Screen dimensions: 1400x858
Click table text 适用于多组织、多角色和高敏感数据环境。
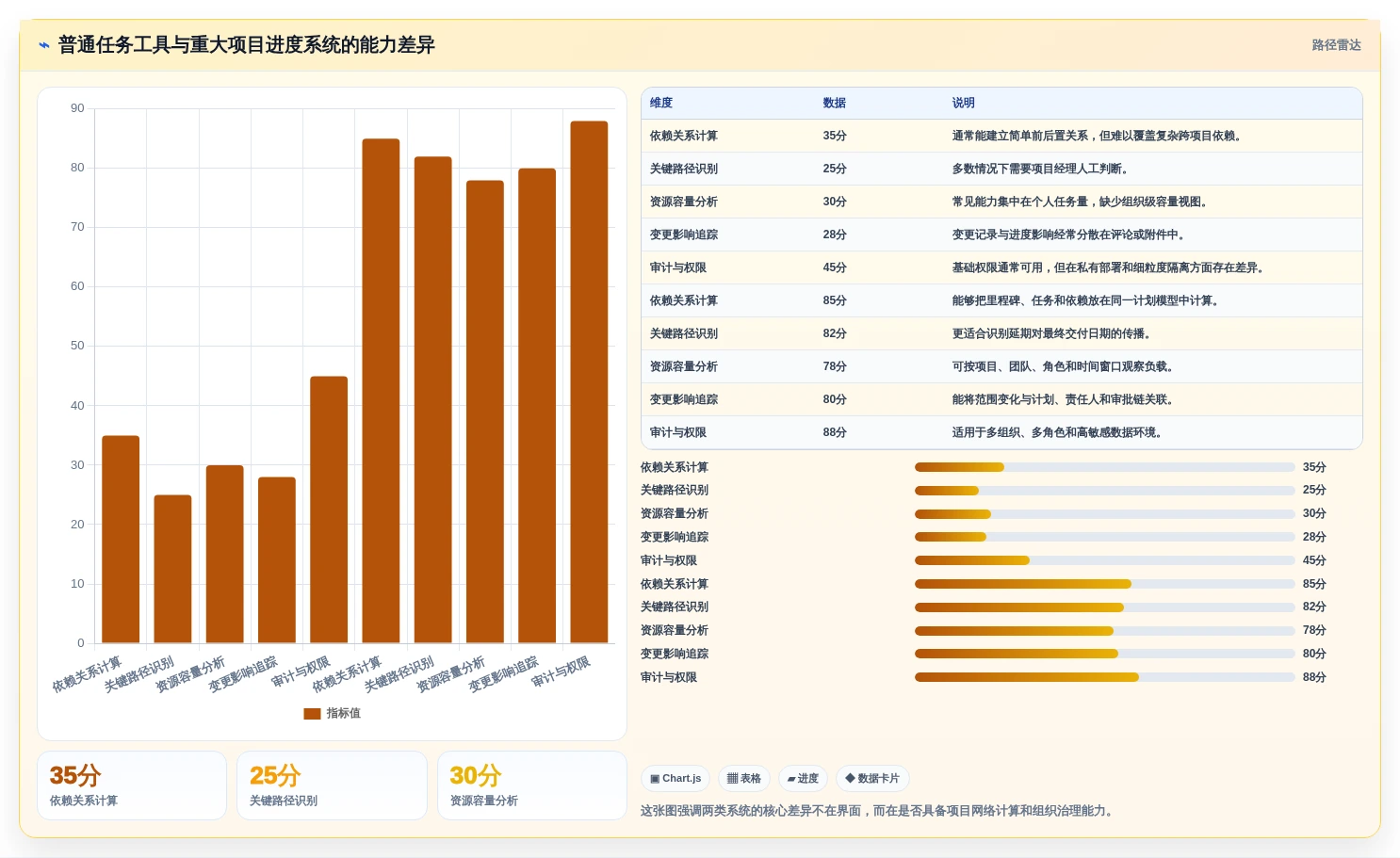tap(1059, 432)
